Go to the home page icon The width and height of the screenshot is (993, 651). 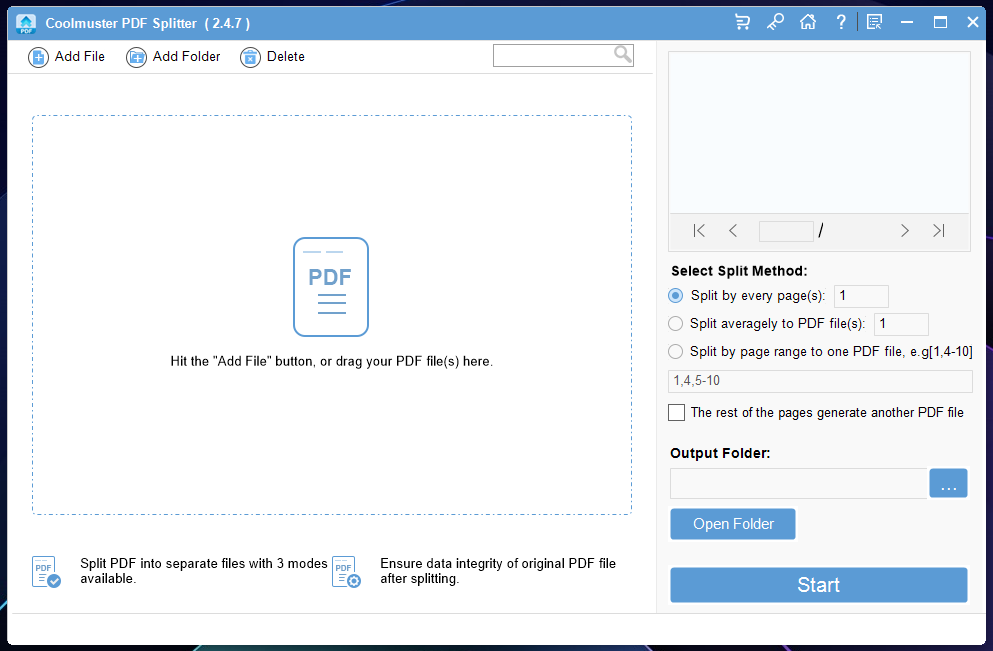(x=808, y=22)
